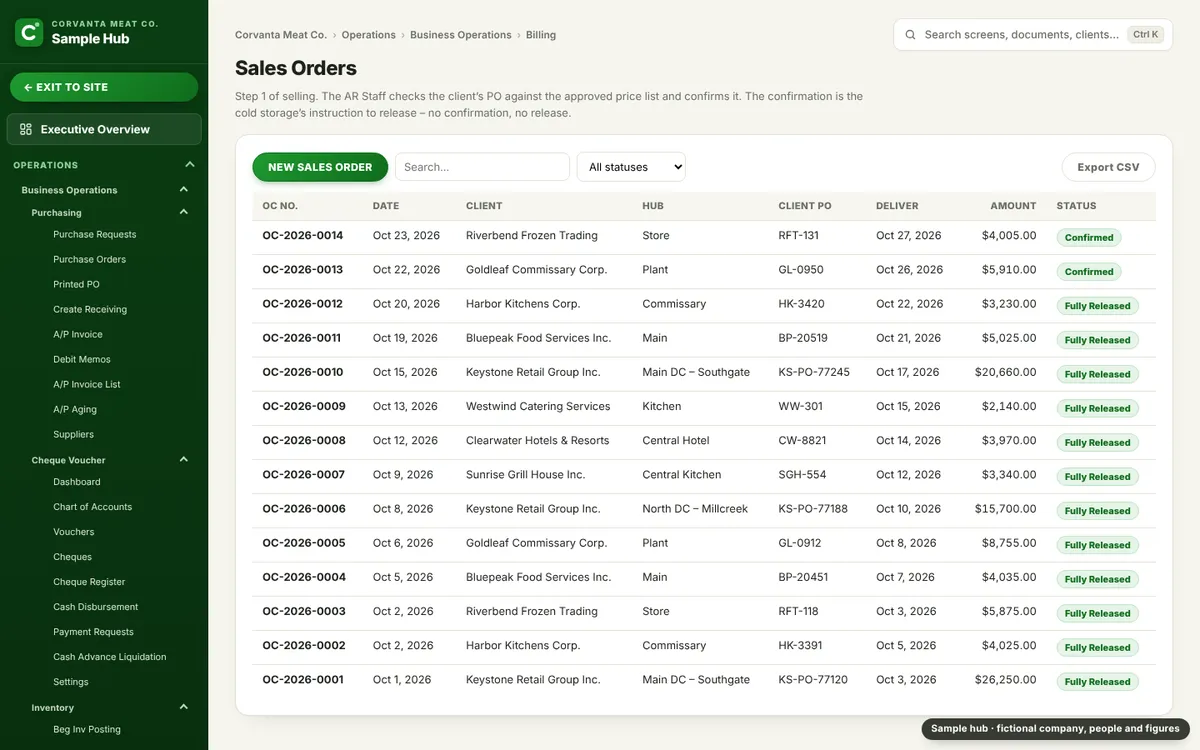
Task: Click hub North DC – Millcreek
Action: pyautogui.click(x=695, y=509)
